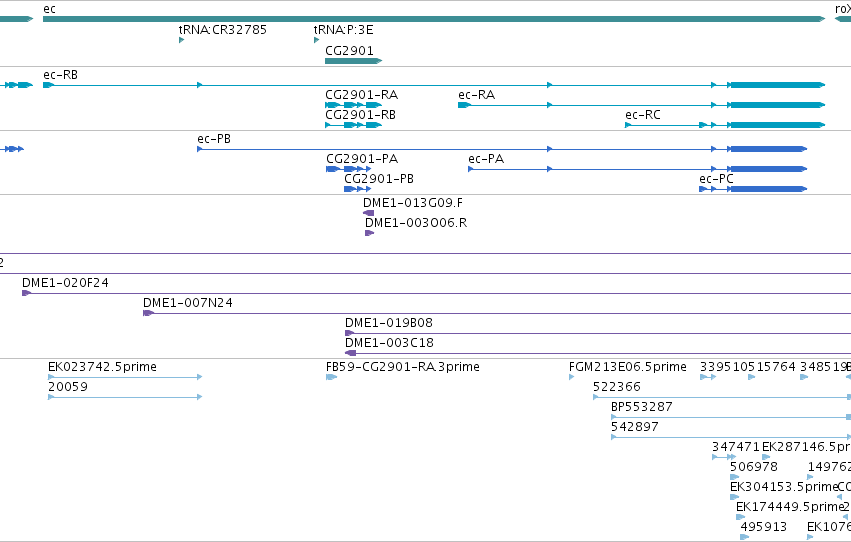
Task: Click the DME1-020F24 clone label
Action: [x=65, y=283]
